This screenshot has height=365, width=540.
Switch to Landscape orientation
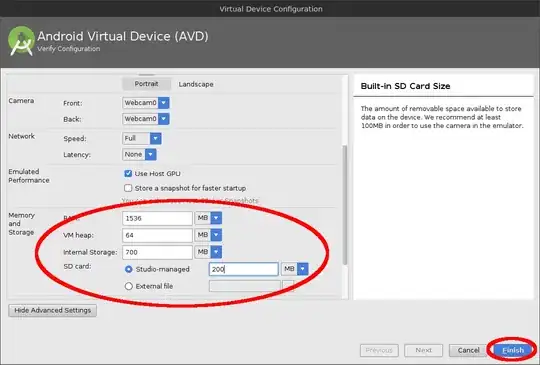[196, 84]
